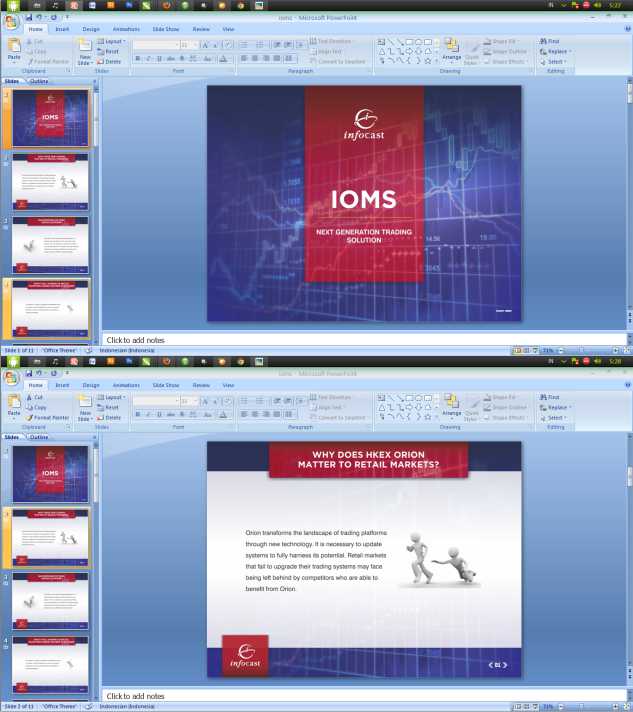Click the Firefox icon above the HKEX Orion window

[166, 361]
